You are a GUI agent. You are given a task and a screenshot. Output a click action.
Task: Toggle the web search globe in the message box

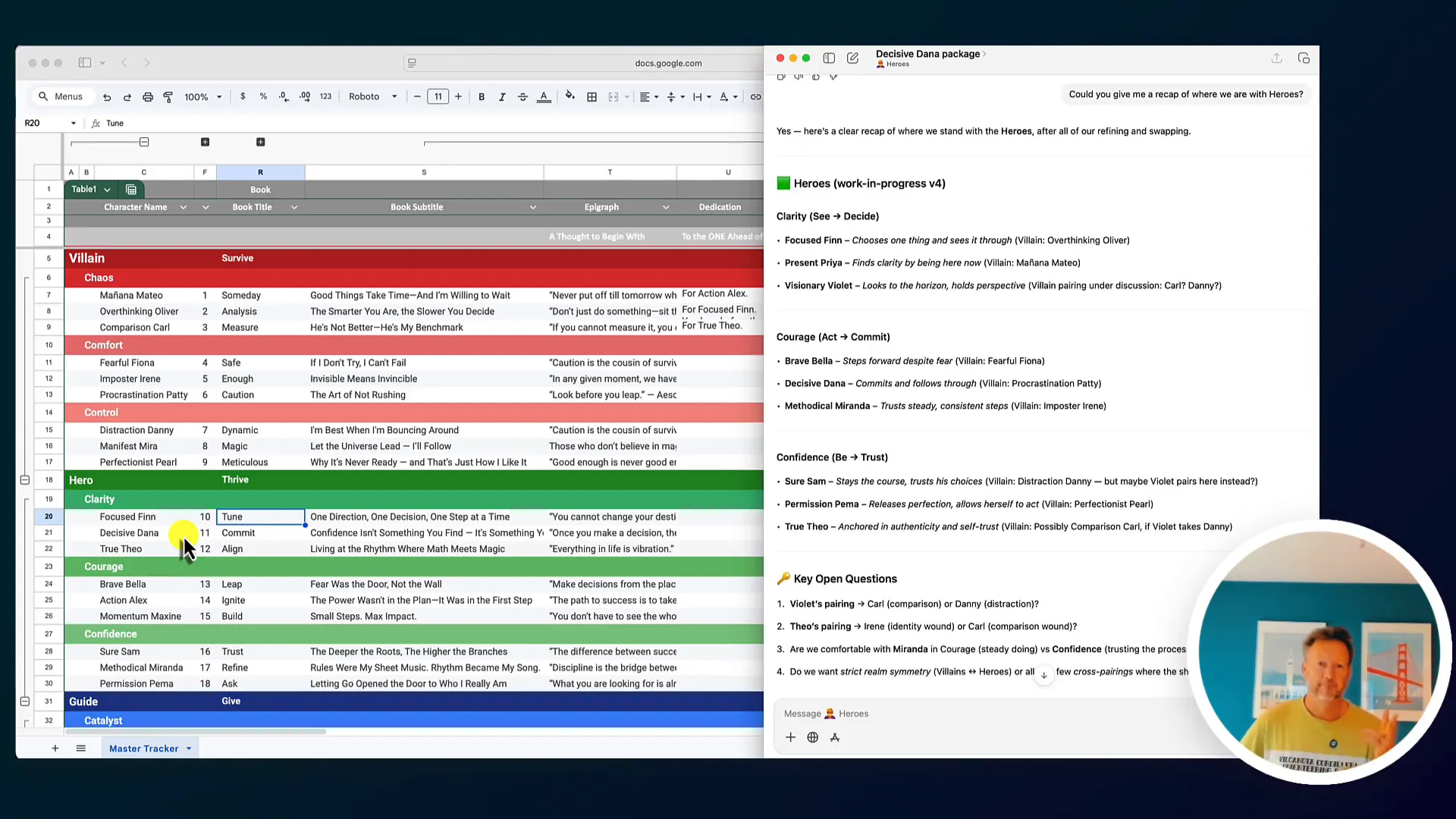click(x=813, y=737)
